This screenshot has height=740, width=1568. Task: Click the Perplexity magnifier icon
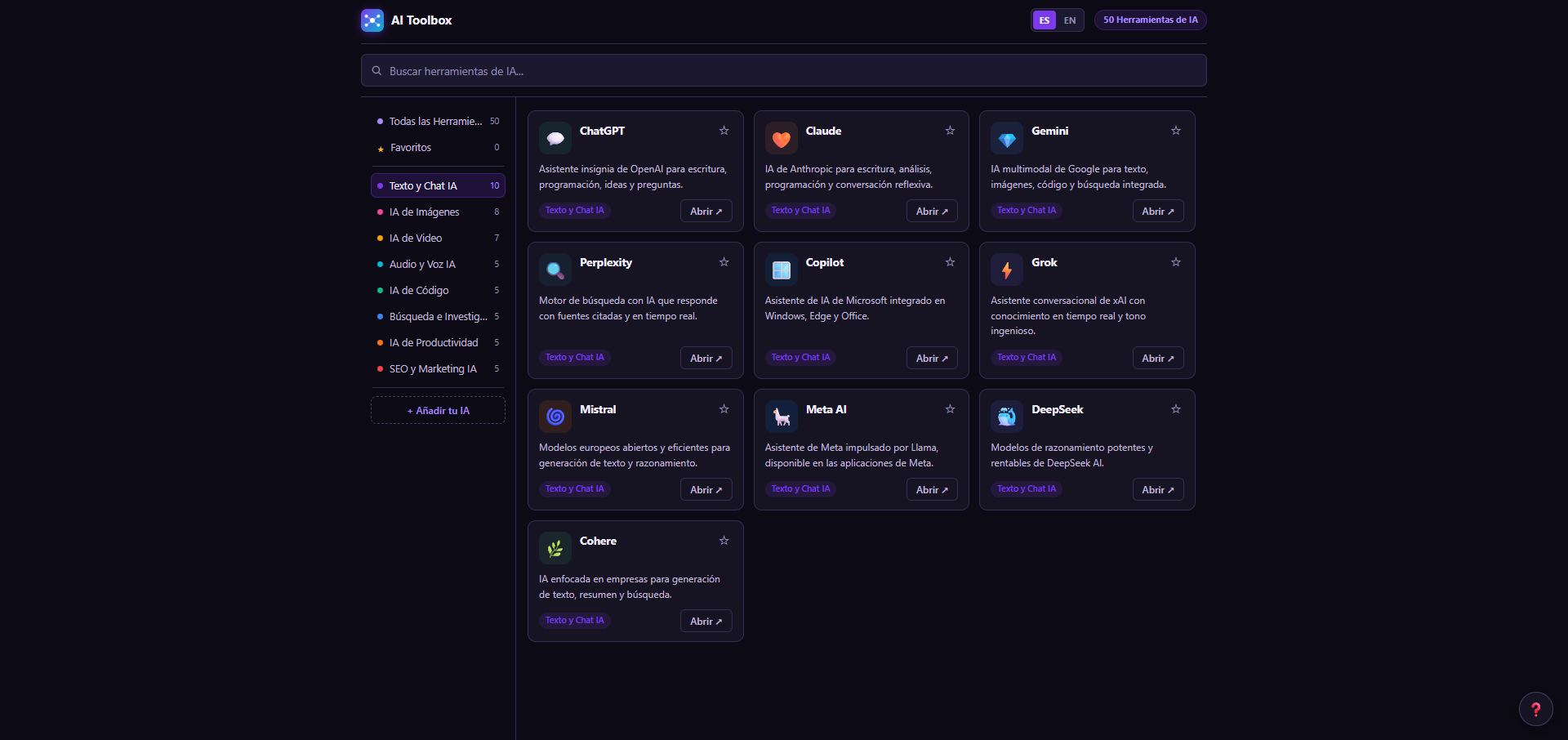tap(555, 270)
